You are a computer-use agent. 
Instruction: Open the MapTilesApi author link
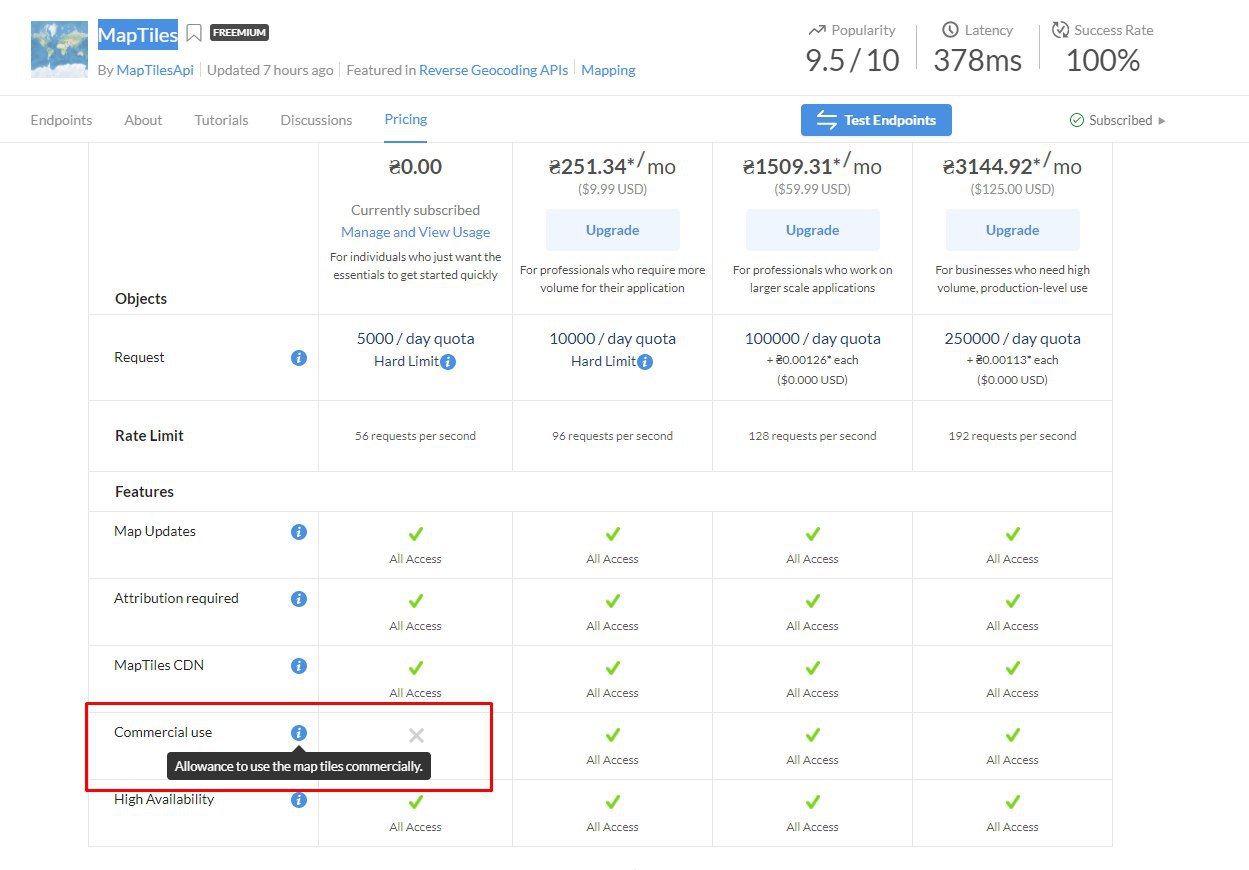155,70
